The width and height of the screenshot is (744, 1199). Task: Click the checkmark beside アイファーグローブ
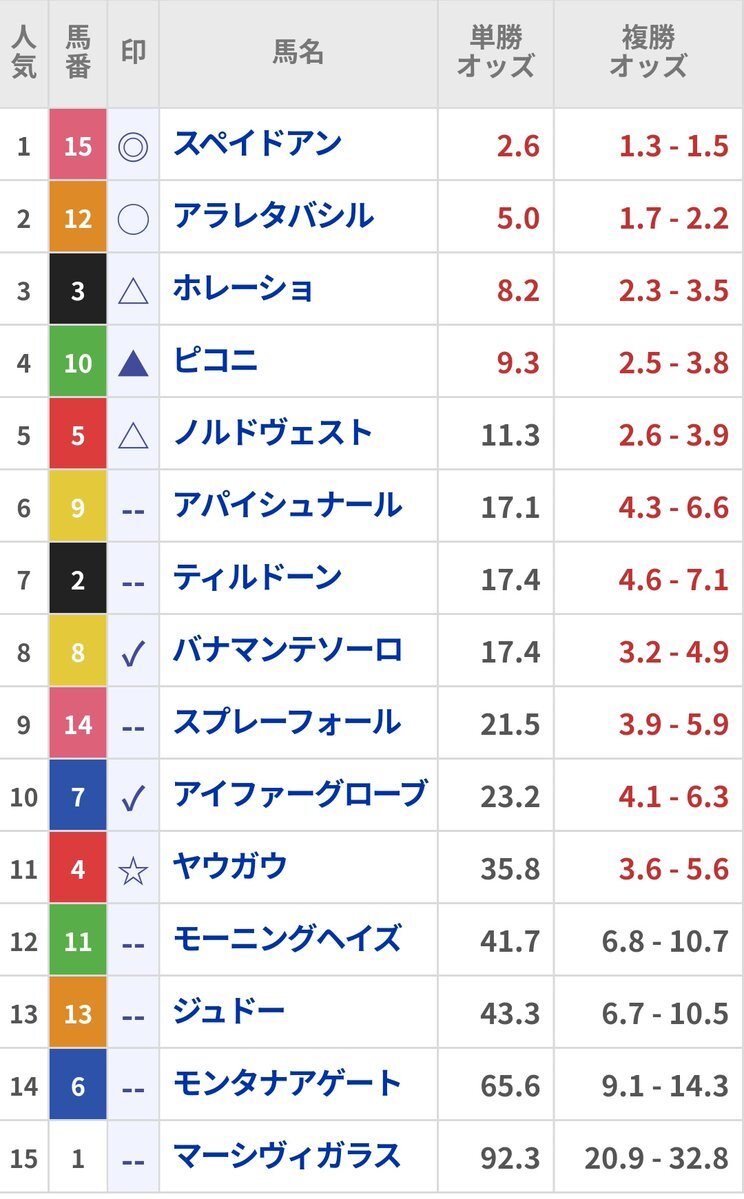coord(133,798)
